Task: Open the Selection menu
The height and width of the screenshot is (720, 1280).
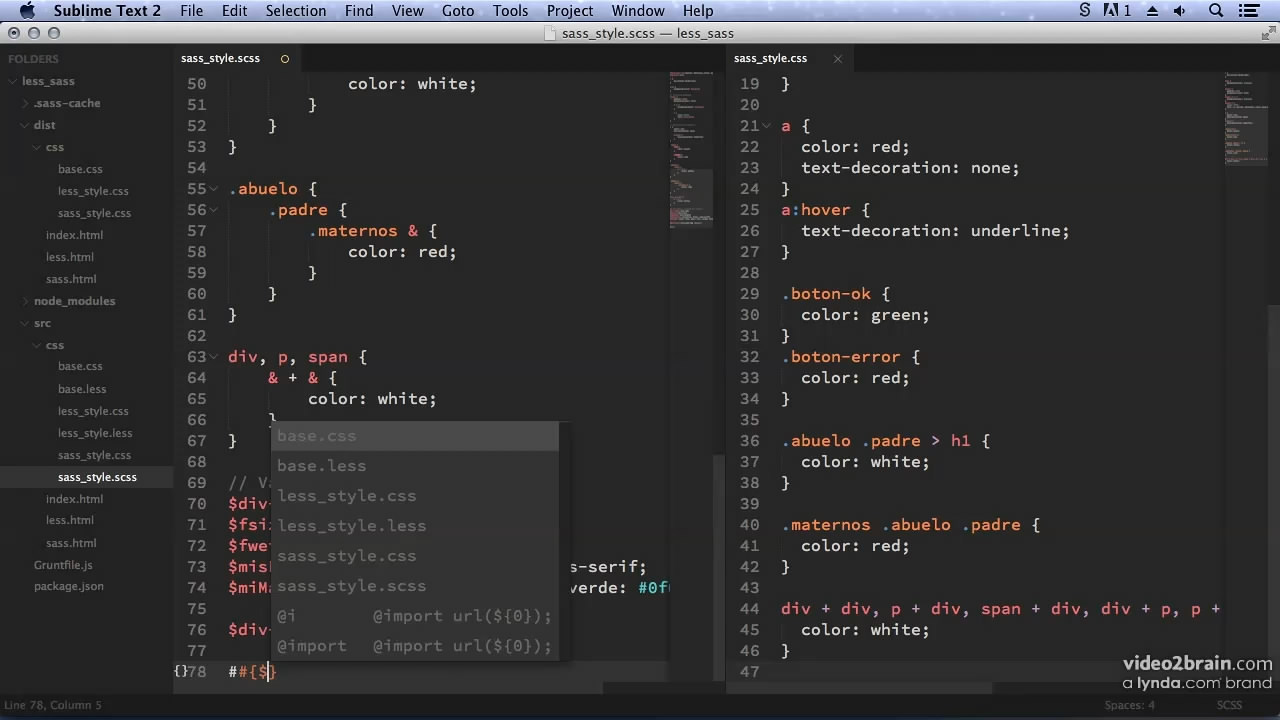Action: 296,11
